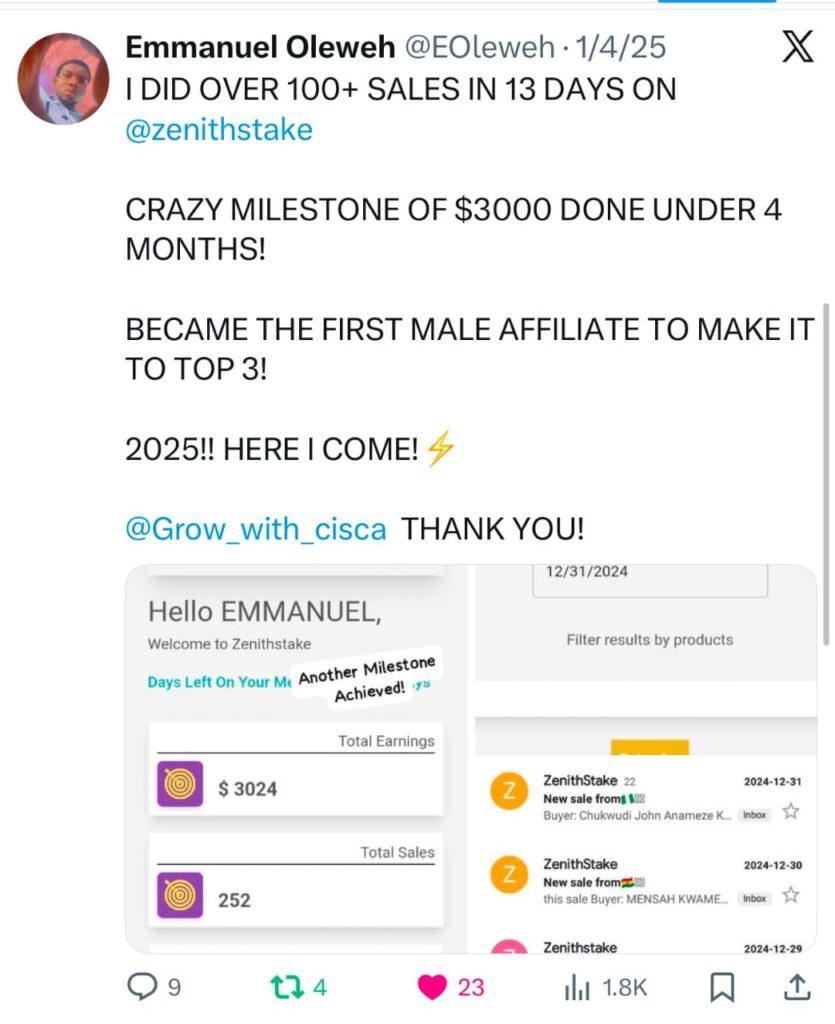Click the X logo icon
Viewport: 835px width, 1024px height.
click(x=796, y=47)
